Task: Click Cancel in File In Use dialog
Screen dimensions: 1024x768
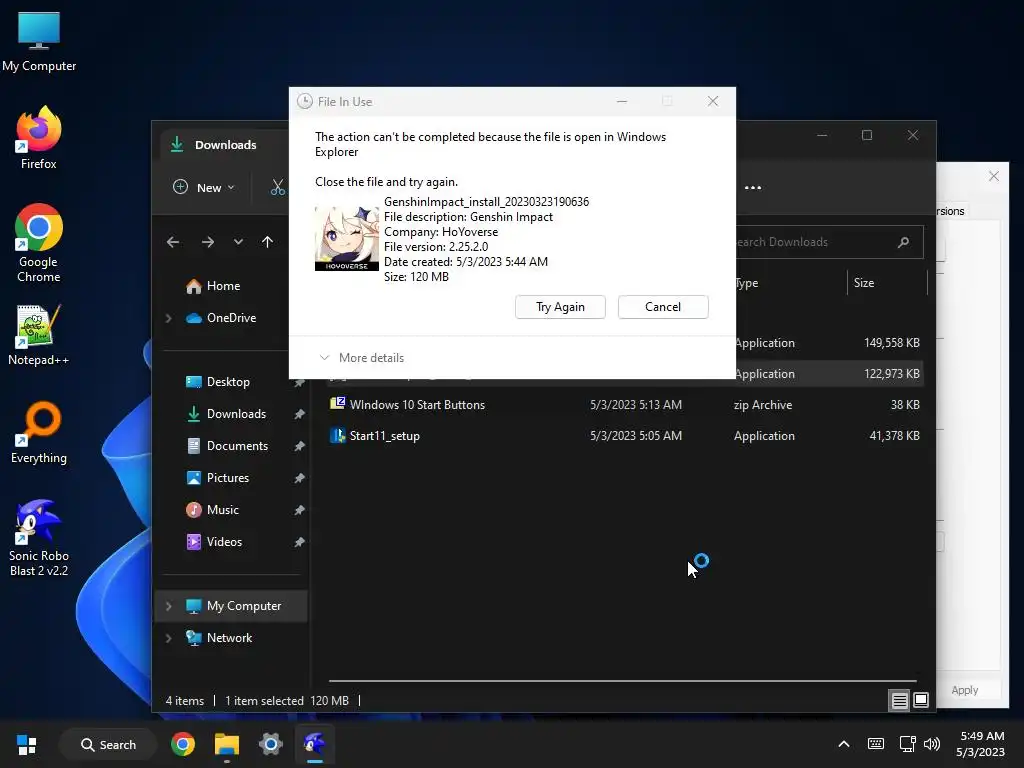Action: pos(663,307)
